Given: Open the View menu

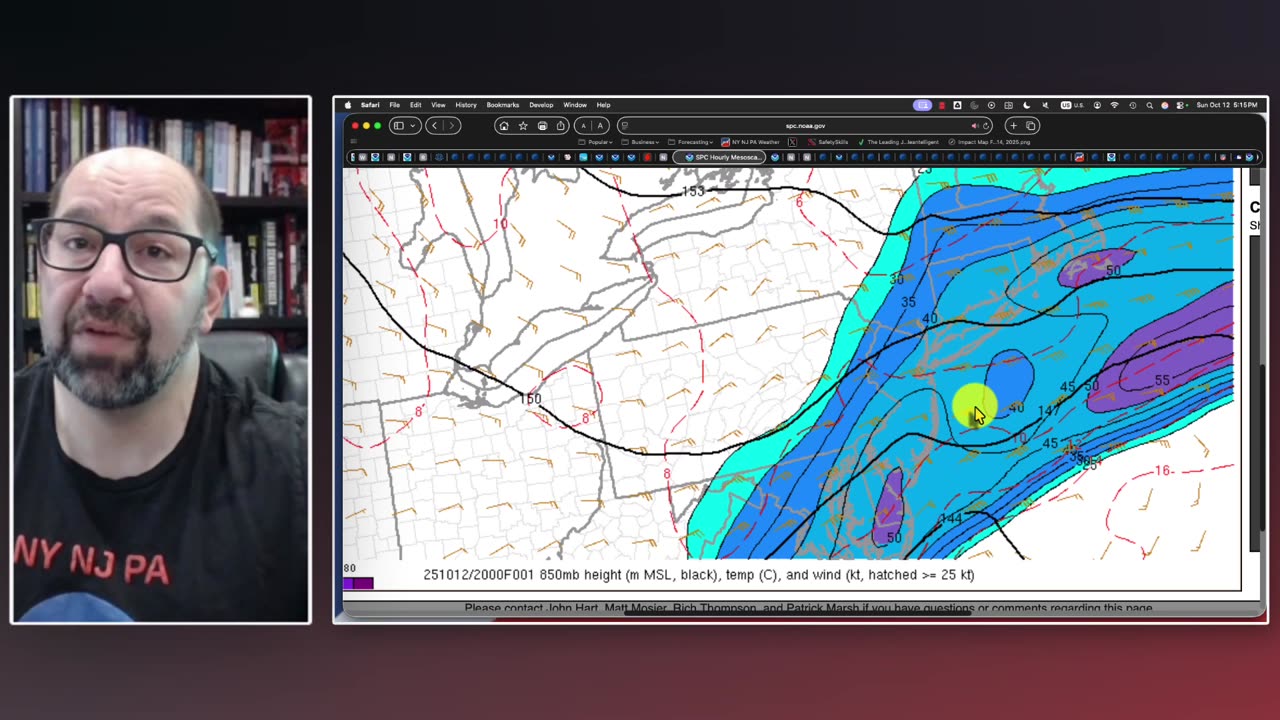Looking at the screenshot, I should click(438, 105).
